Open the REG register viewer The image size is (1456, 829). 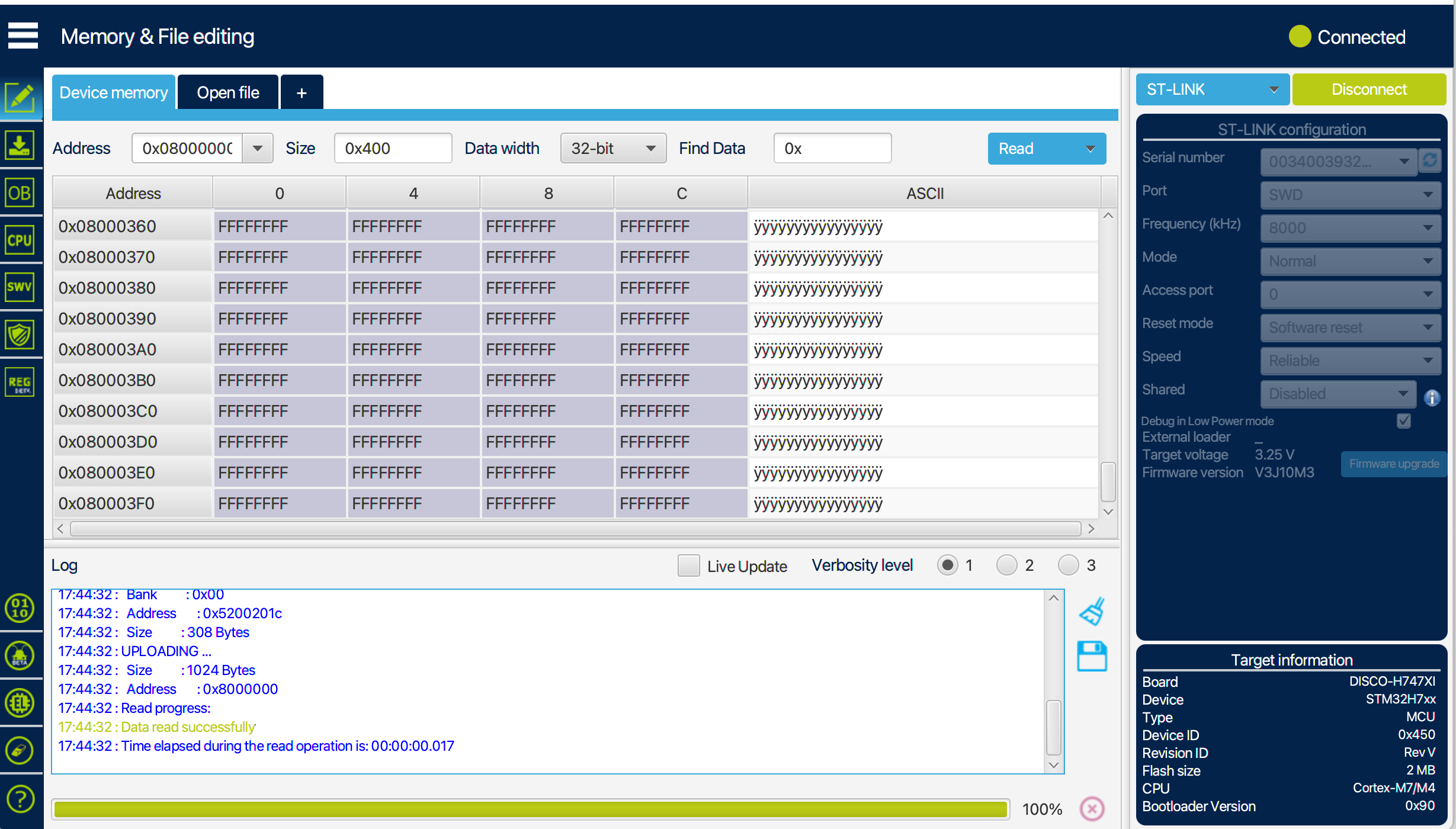click(20, 382)
